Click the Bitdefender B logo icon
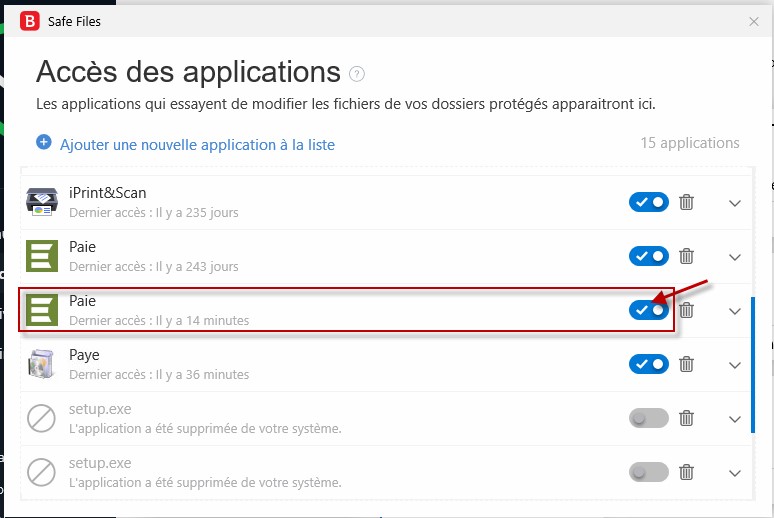 coord(30,21)
